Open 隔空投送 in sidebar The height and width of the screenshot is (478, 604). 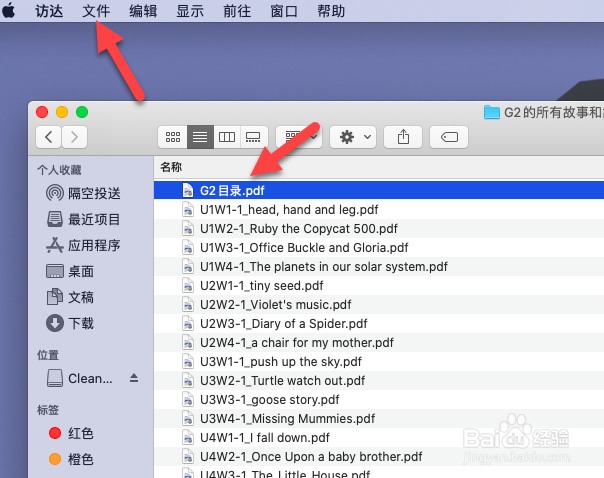point(83,193)
